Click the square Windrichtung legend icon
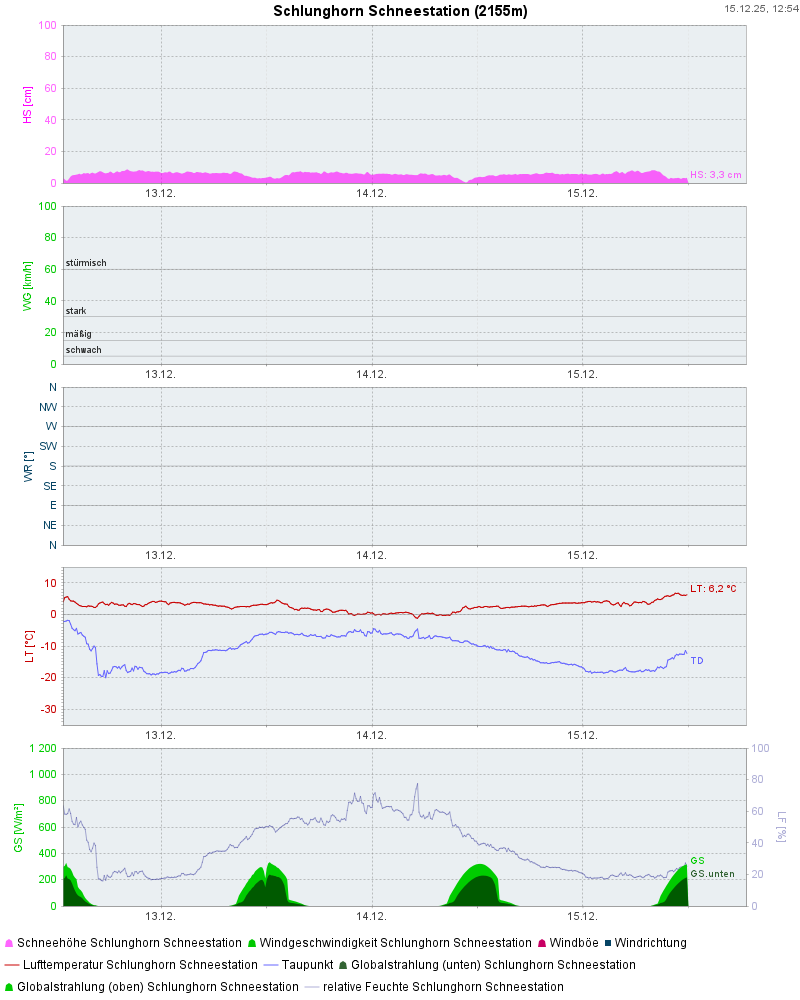 (x=607, y=943)
